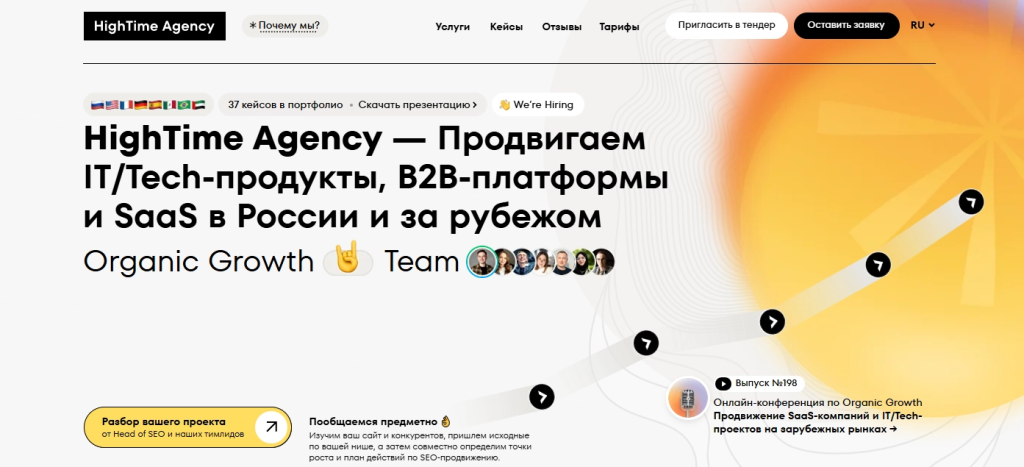Image resolution: width=1024 pixels, height=467 pixels.
Task: Open the Услуги menu item
Action: coord(453,27)
